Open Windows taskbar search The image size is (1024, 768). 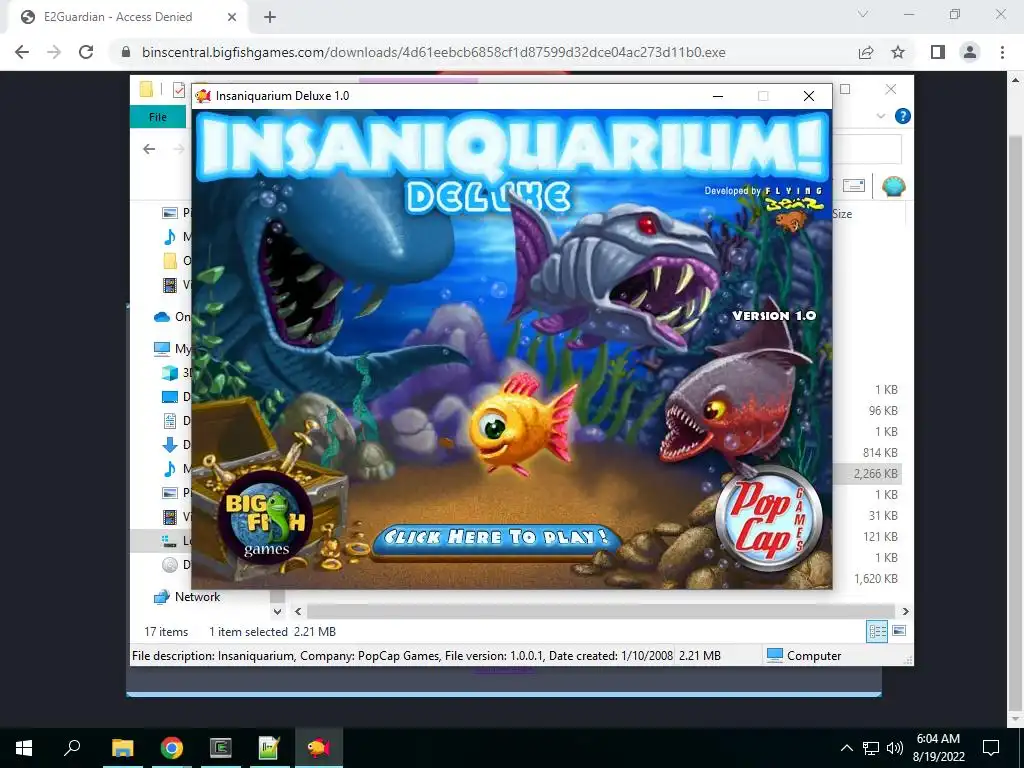point(72,748)
